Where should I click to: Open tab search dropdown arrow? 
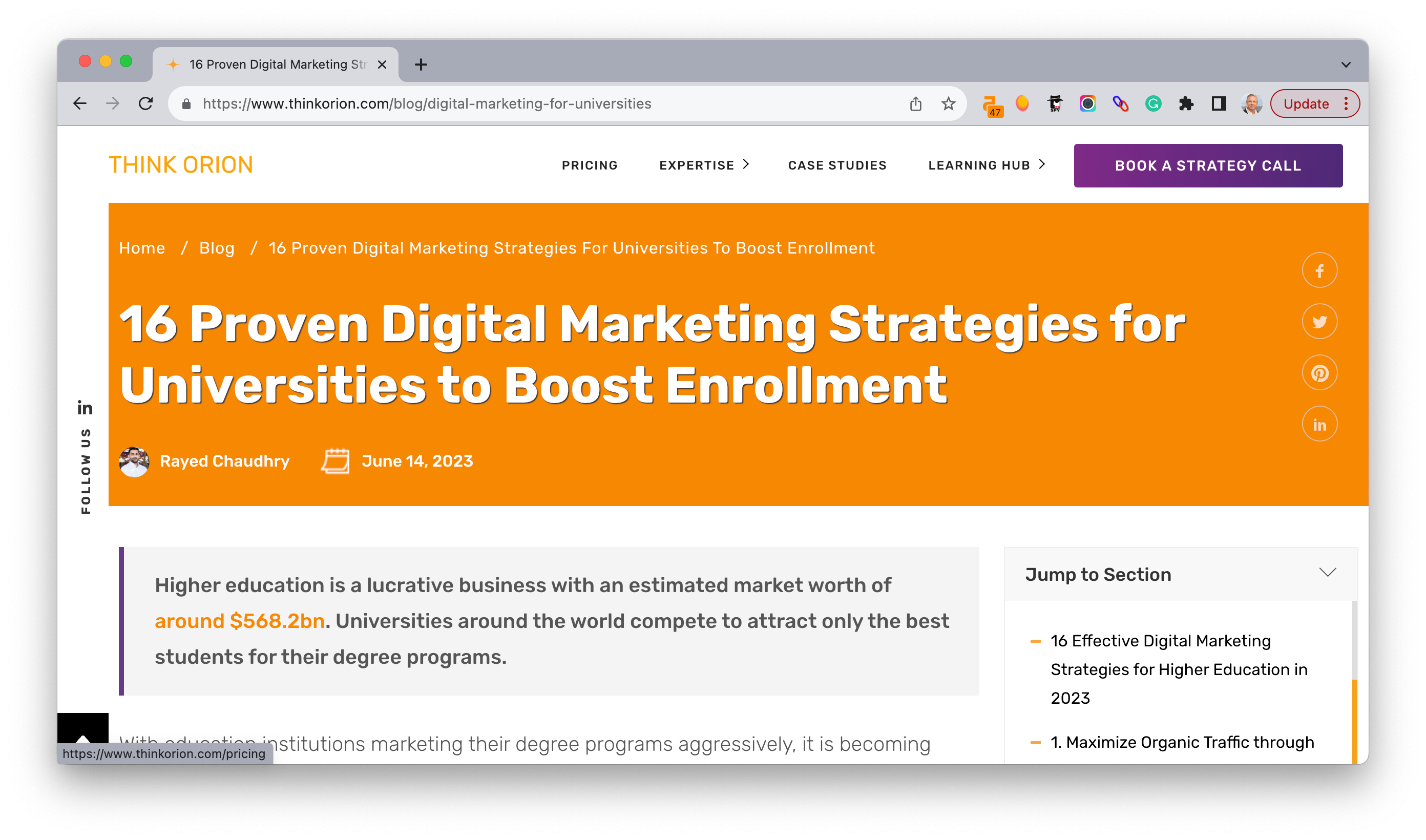point(1346,65)
